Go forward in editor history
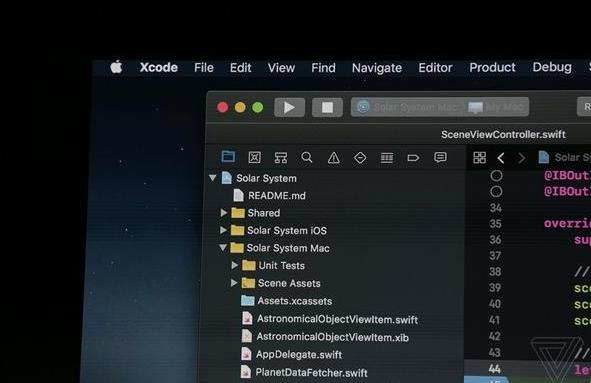591x383 pixels. click(x=522, y=158)
